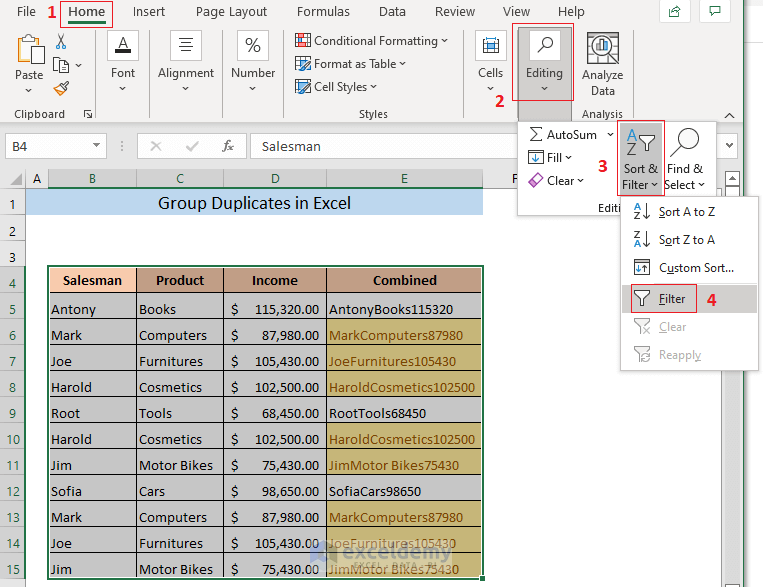
Task: Collapse the ribbon with the chevron
Action: pyautogui.click(x=729, y=115)
